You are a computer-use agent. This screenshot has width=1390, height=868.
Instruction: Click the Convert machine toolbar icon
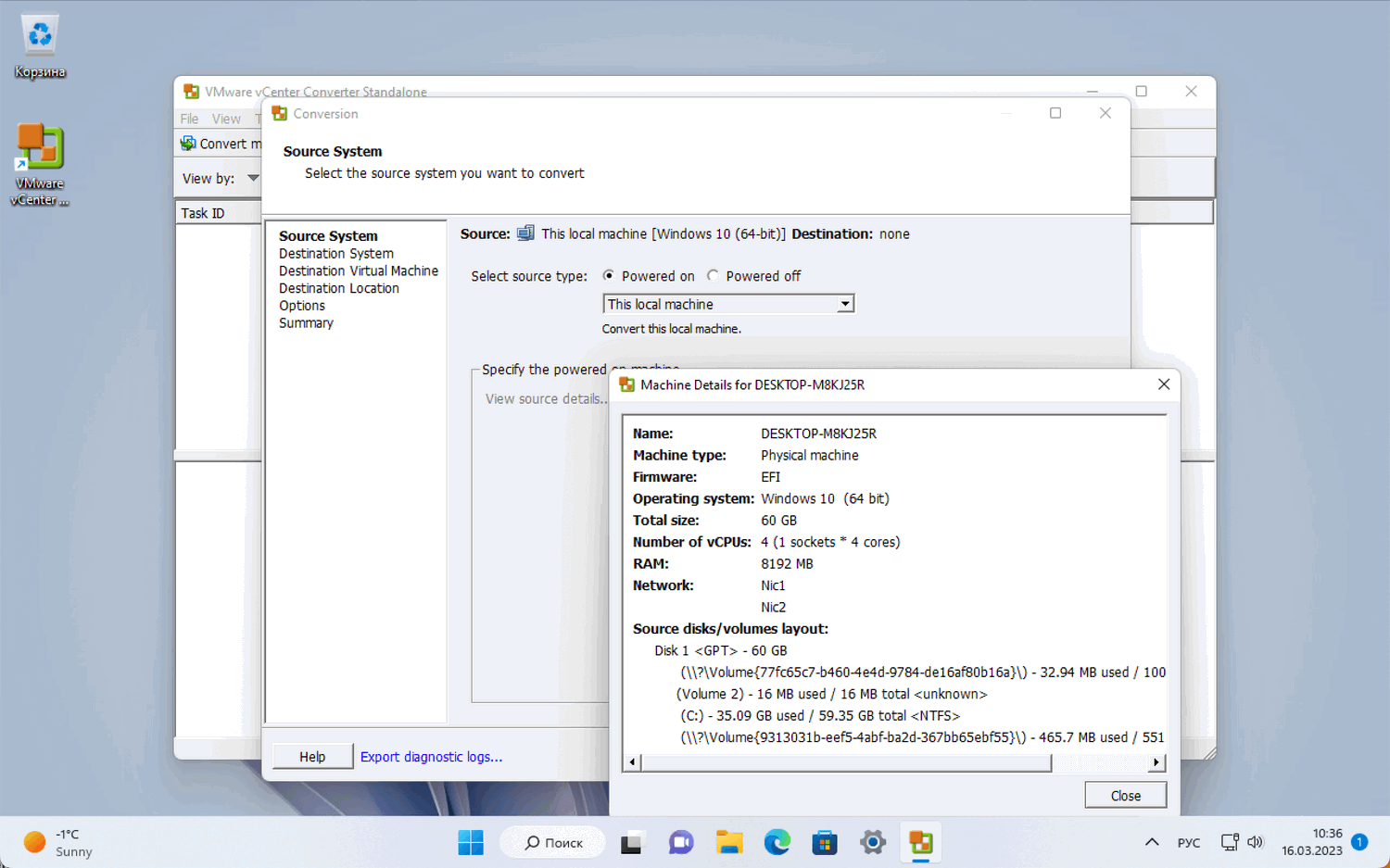coord(188,144)
